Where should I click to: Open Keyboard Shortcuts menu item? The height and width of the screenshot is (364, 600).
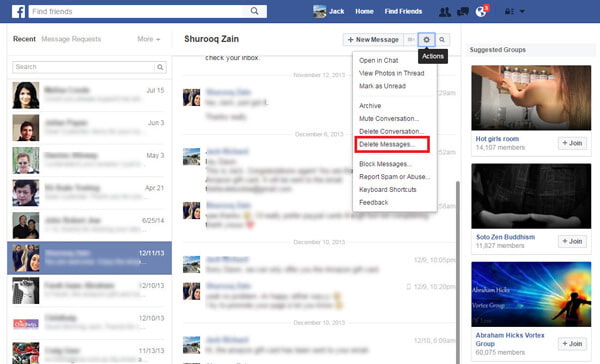388,189
